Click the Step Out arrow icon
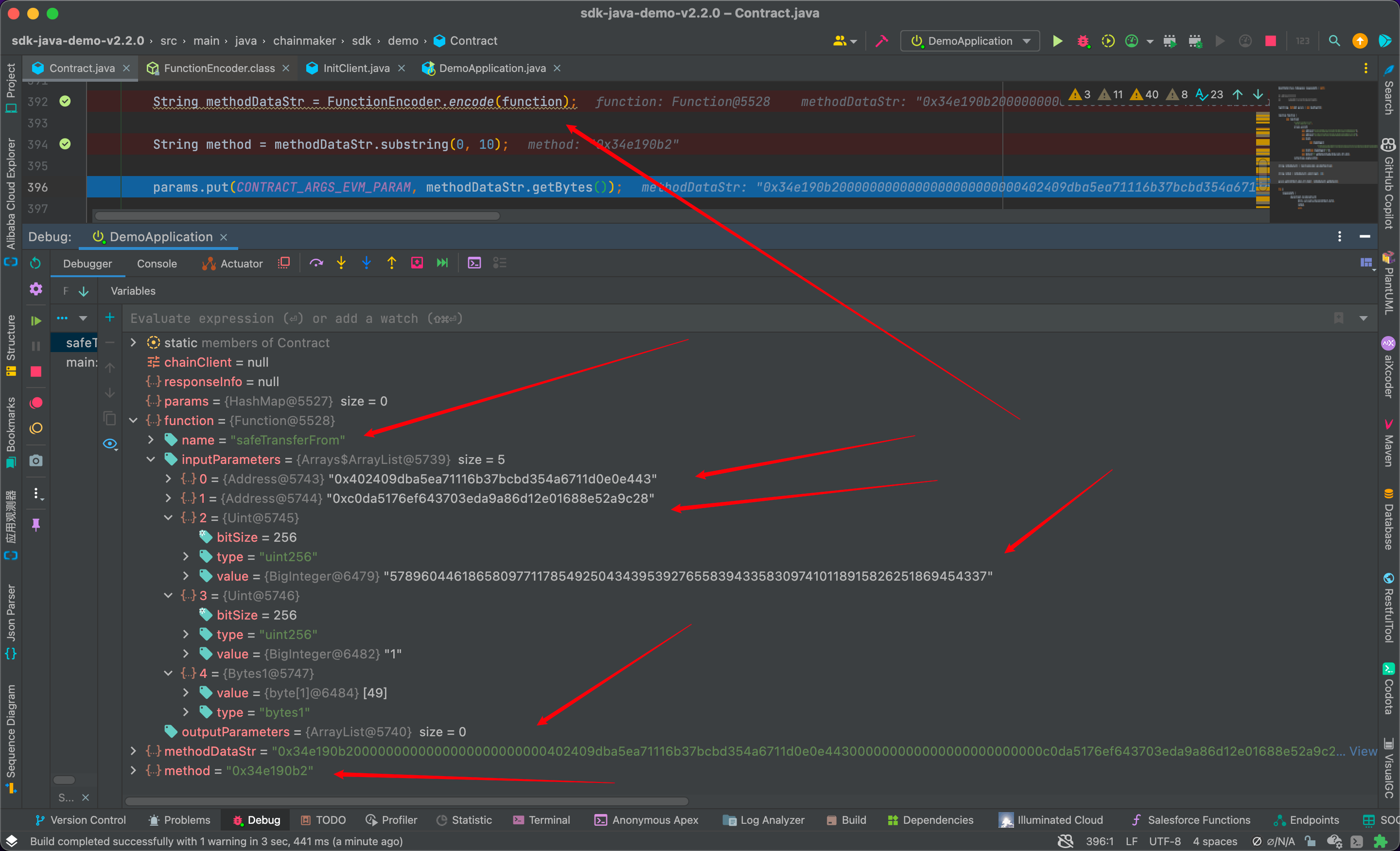This screenshot has width=1400, height=851. coord(391,263)
